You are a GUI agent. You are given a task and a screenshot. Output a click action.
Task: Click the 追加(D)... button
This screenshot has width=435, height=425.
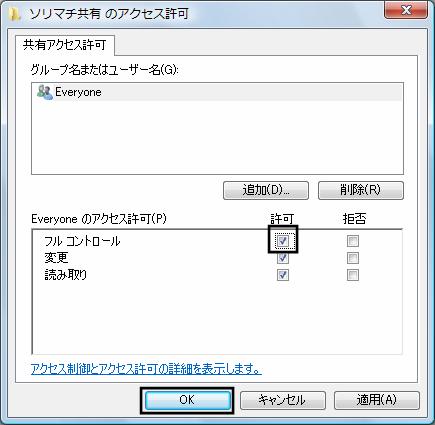[266, 190]
